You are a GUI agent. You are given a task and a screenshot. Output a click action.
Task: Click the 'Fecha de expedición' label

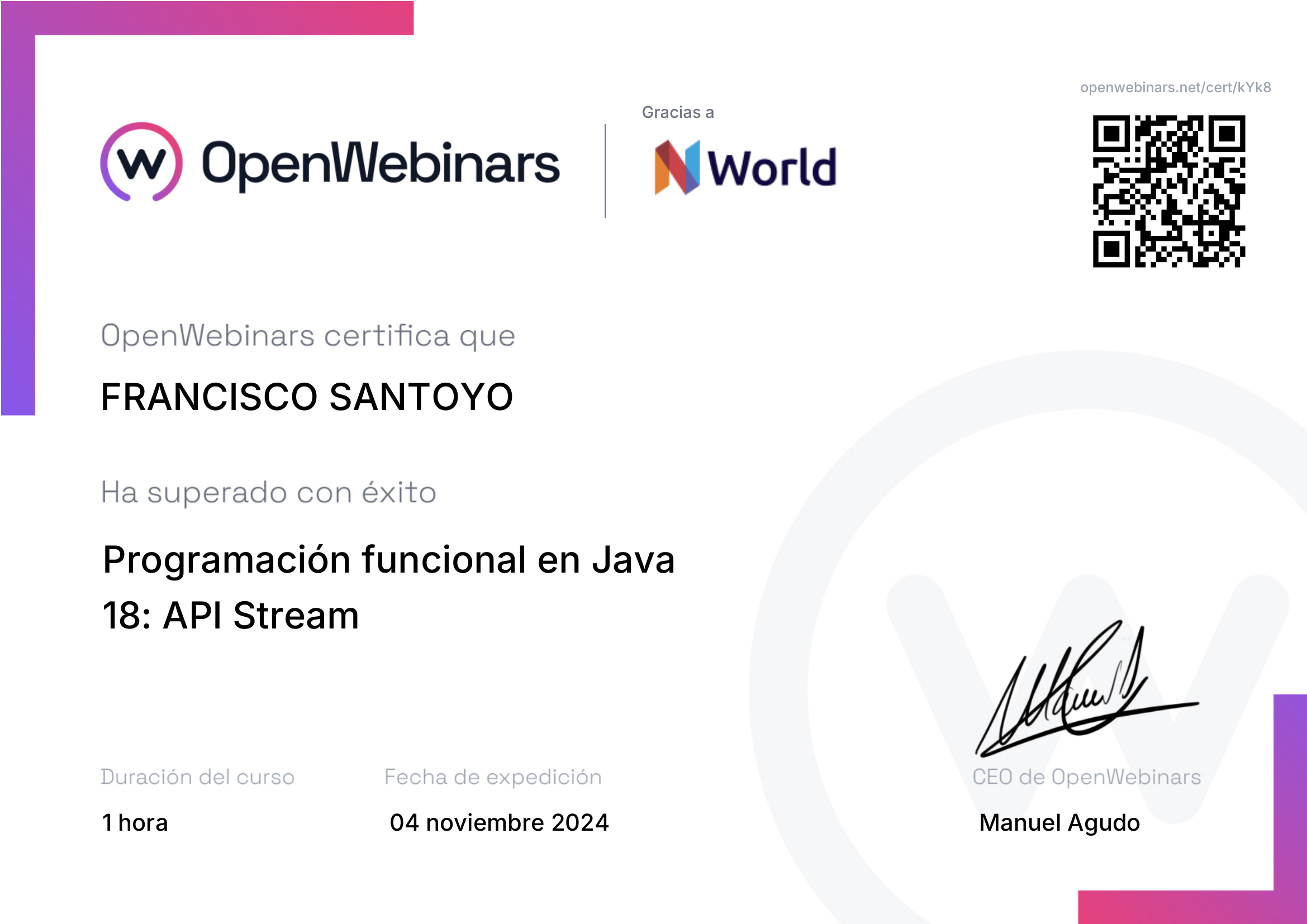[492, 777]
